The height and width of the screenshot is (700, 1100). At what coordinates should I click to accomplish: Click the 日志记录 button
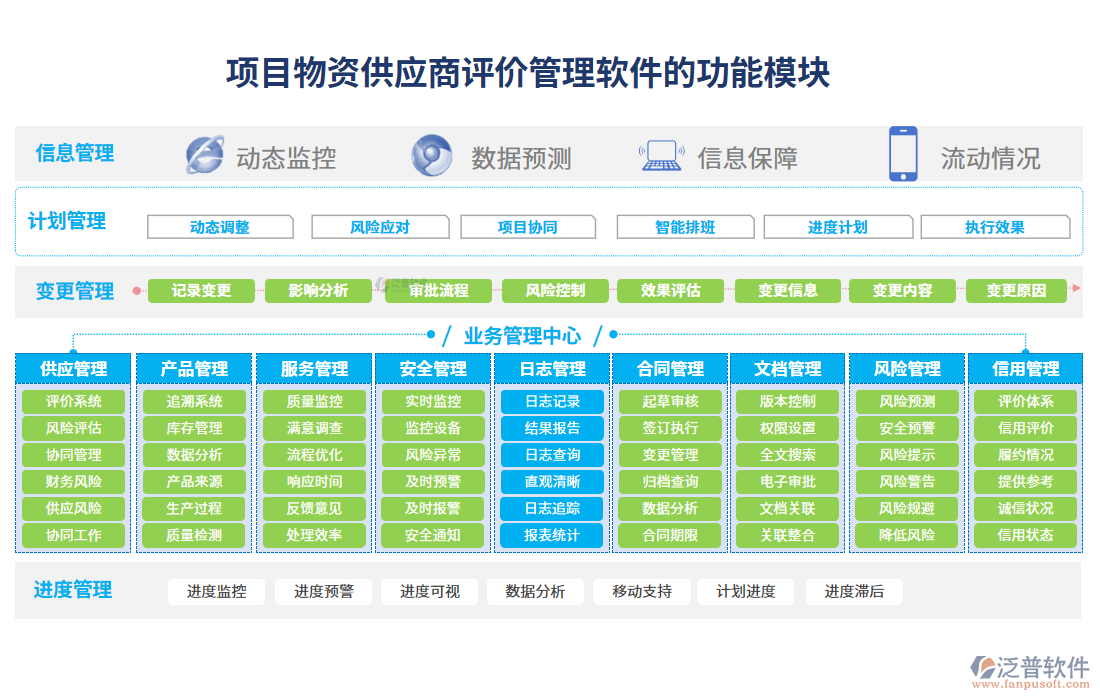tap(551, 402)
